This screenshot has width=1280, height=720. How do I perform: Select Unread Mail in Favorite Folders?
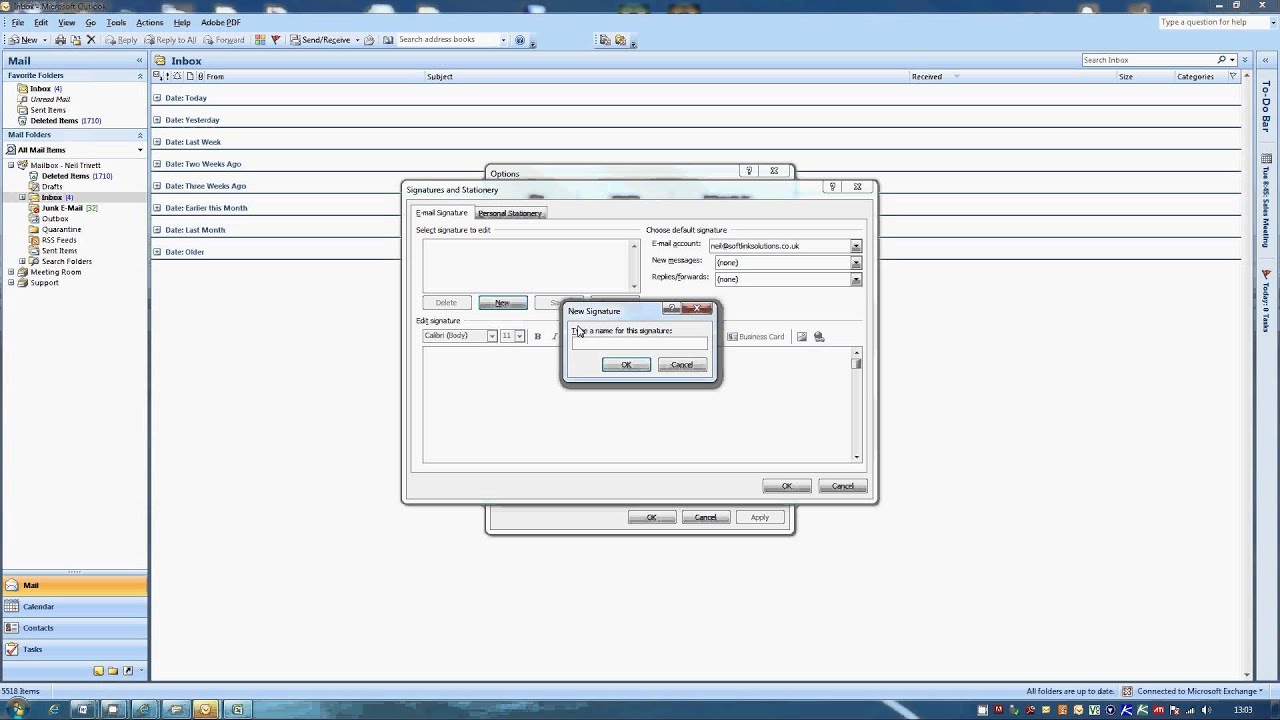50,99
